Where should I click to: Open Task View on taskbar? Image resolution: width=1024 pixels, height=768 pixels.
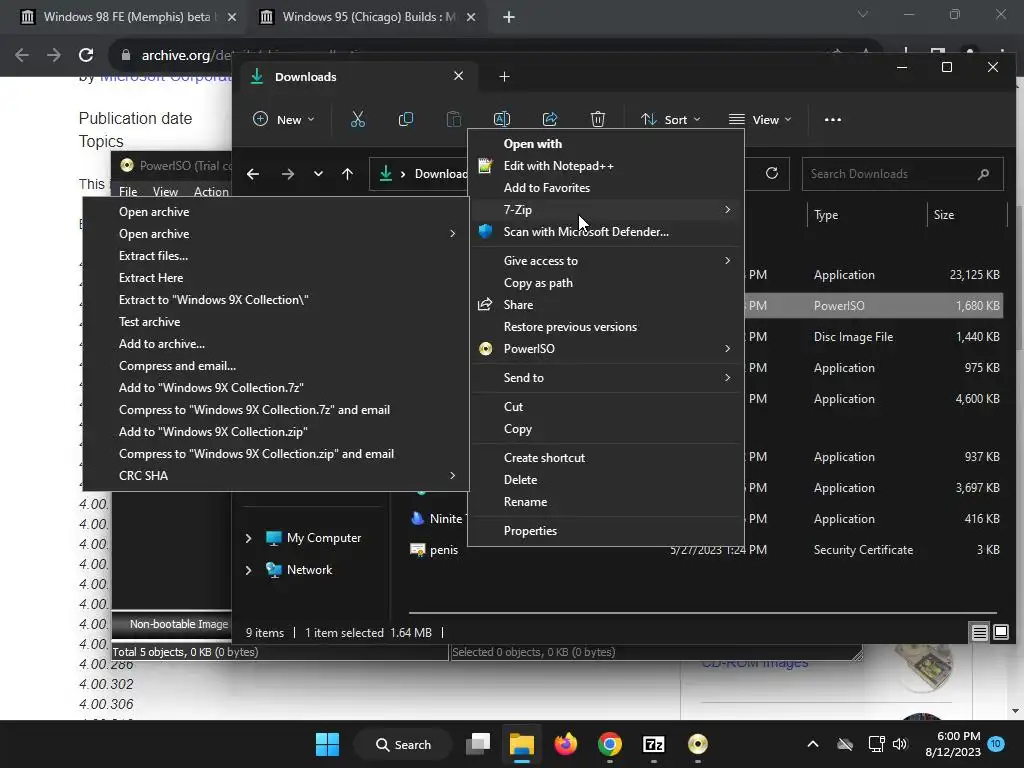click(x=477, y=744)
